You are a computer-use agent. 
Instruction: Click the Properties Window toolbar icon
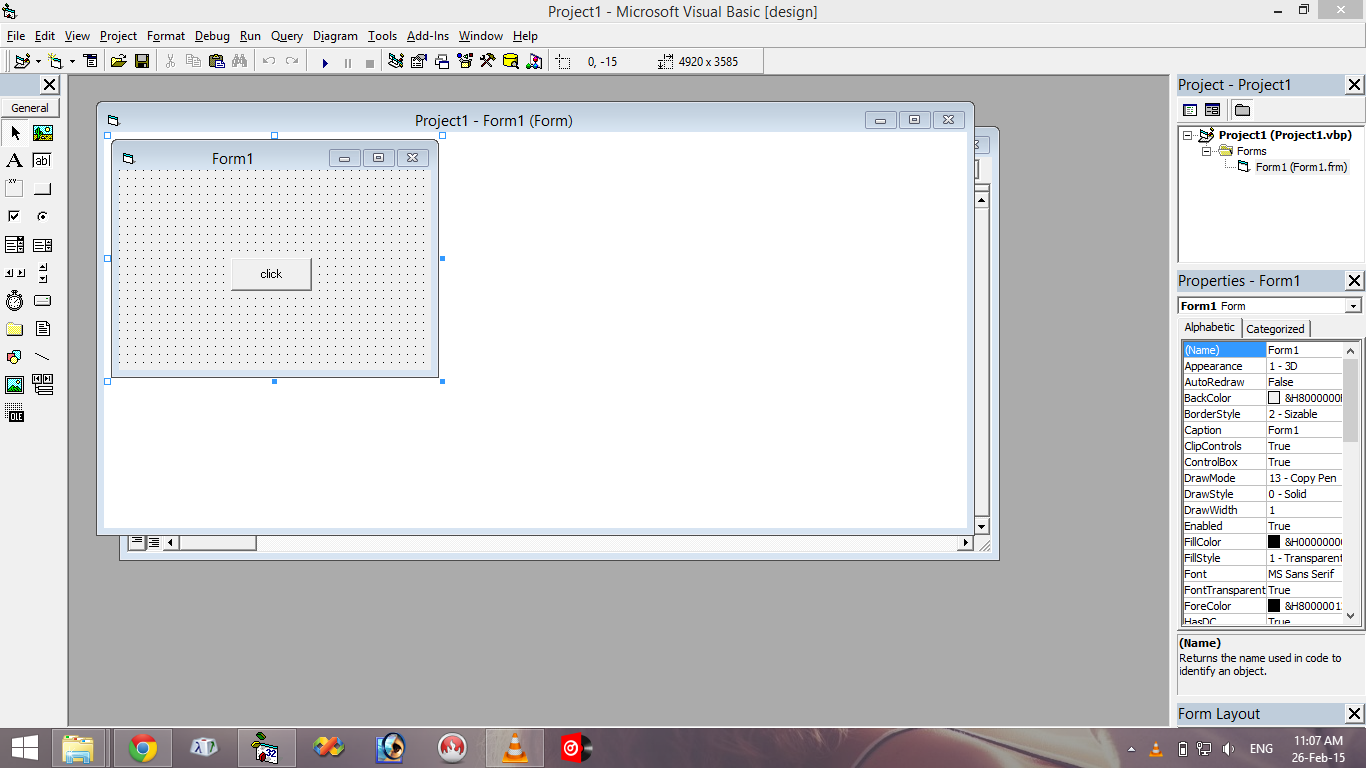click(419, 61)
